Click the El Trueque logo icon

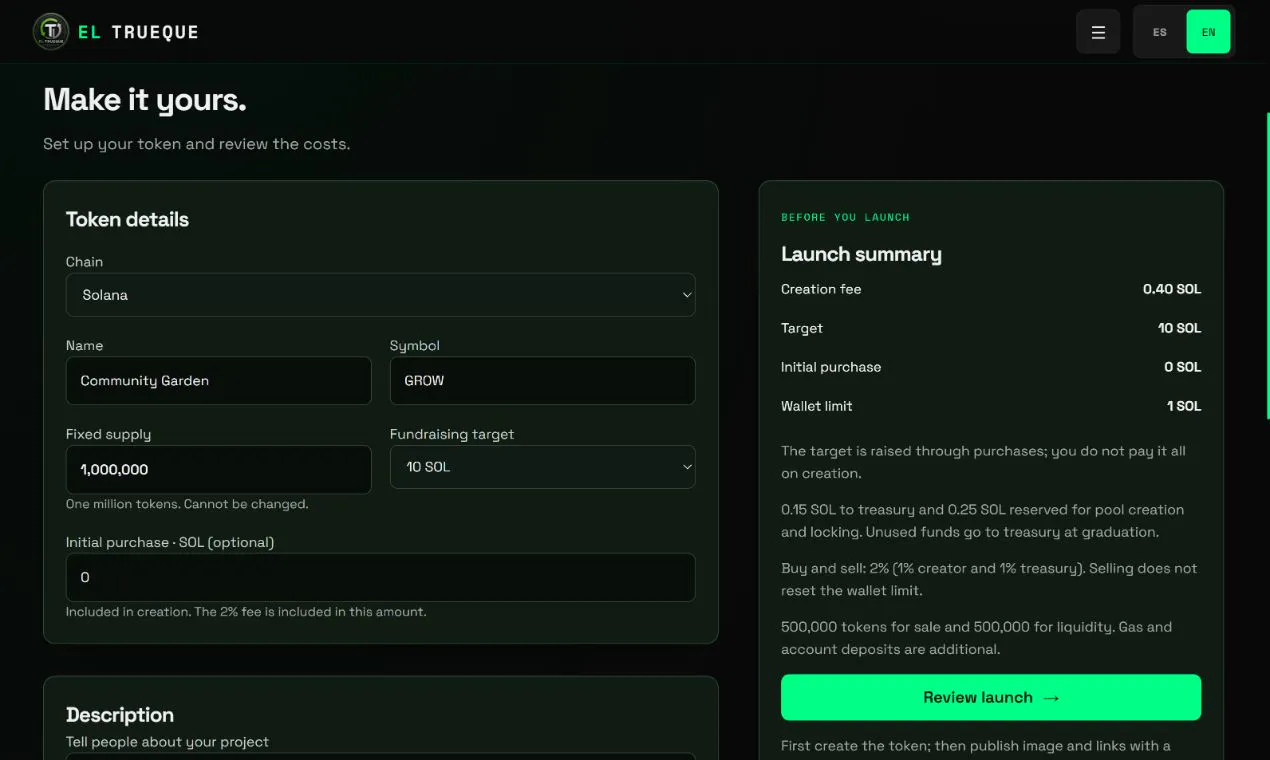coord(50,31)
